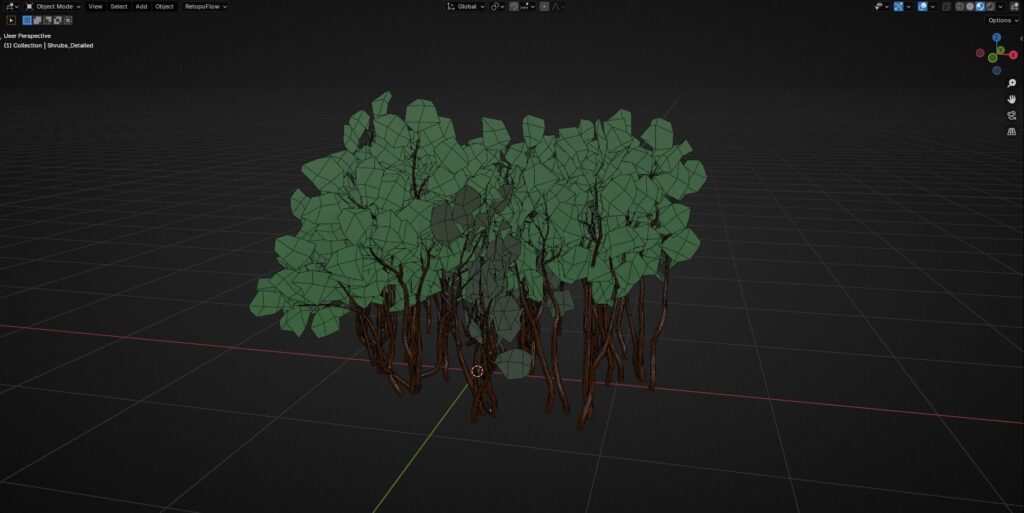
Task: Choose the extend selection mode icon
Action: (x=37, y=20)
